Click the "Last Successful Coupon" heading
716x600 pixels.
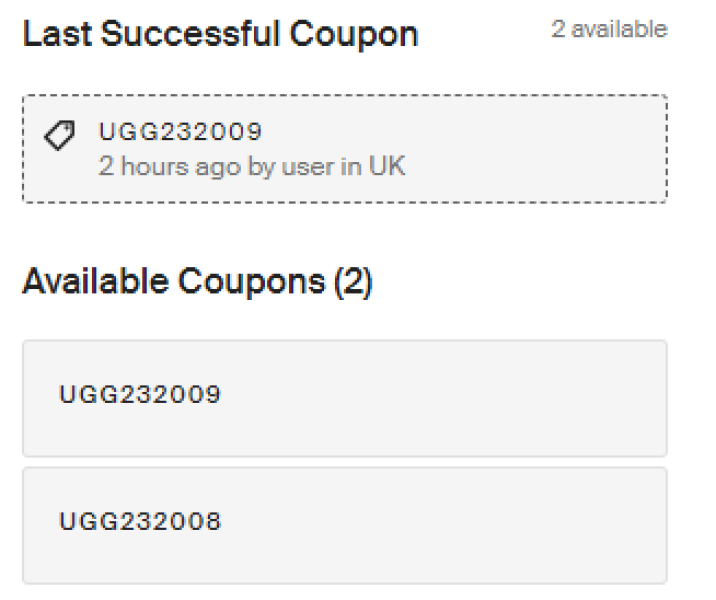coord(220,36)
